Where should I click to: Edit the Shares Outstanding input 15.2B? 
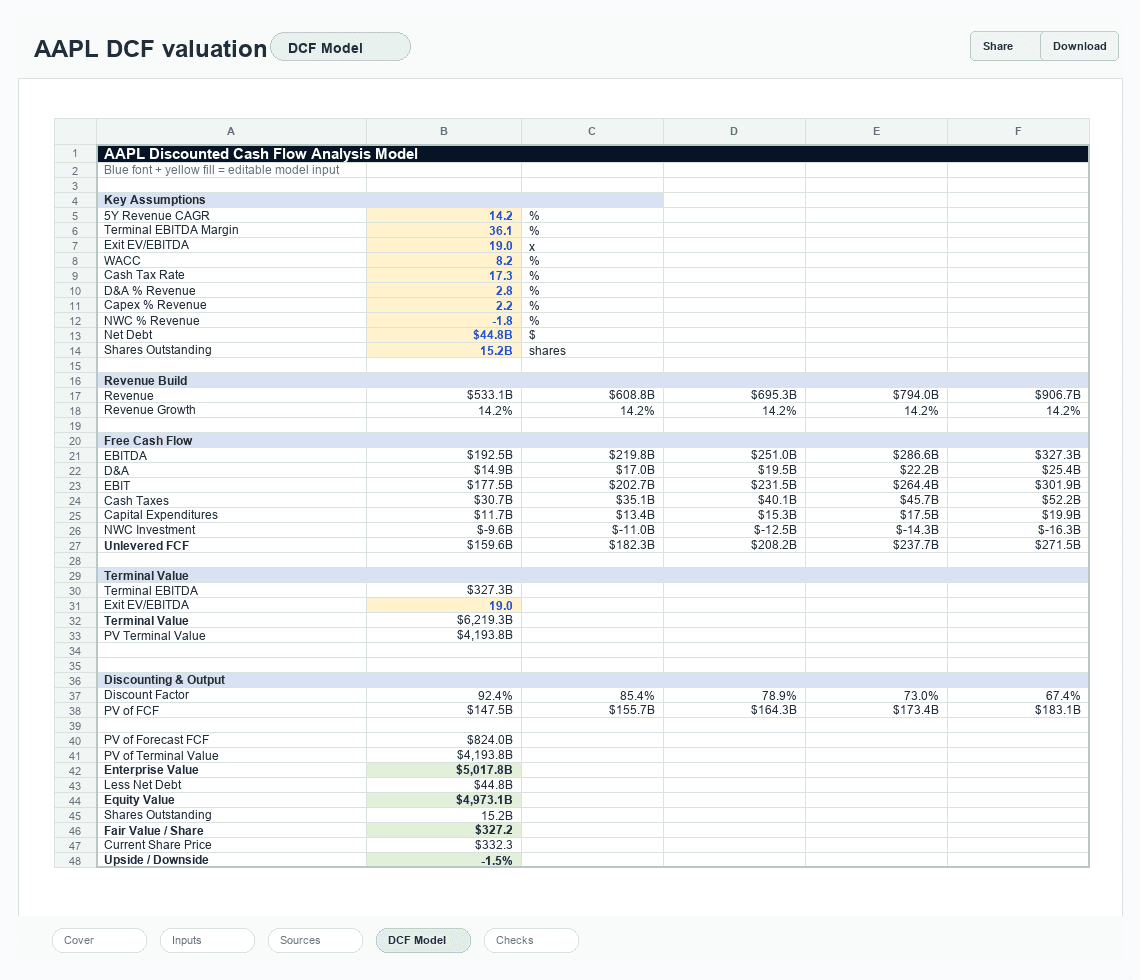pos(443,350)
